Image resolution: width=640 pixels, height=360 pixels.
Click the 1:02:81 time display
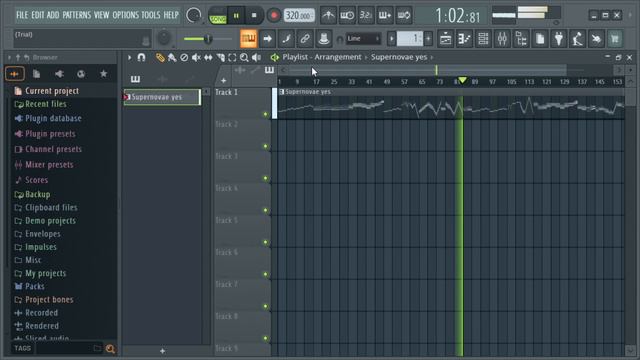coord(457,16)
